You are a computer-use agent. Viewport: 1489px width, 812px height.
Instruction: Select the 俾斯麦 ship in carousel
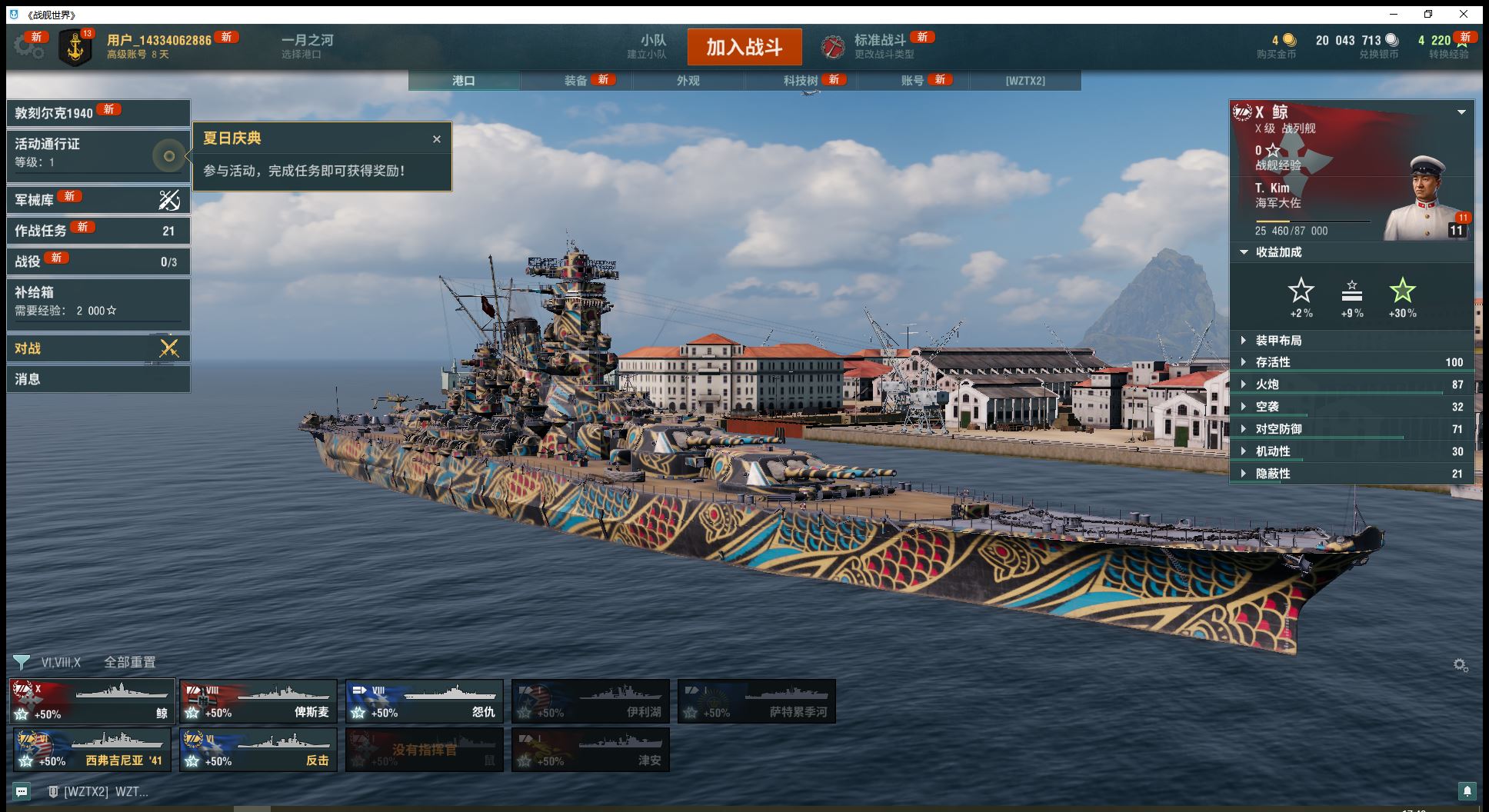(x=258, y=701)
